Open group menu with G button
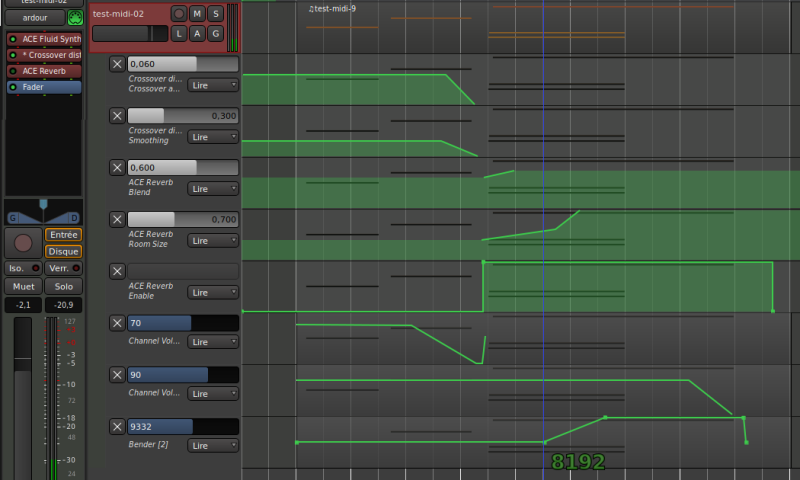Viewport: 800px width, 480px height. [216, 34]
